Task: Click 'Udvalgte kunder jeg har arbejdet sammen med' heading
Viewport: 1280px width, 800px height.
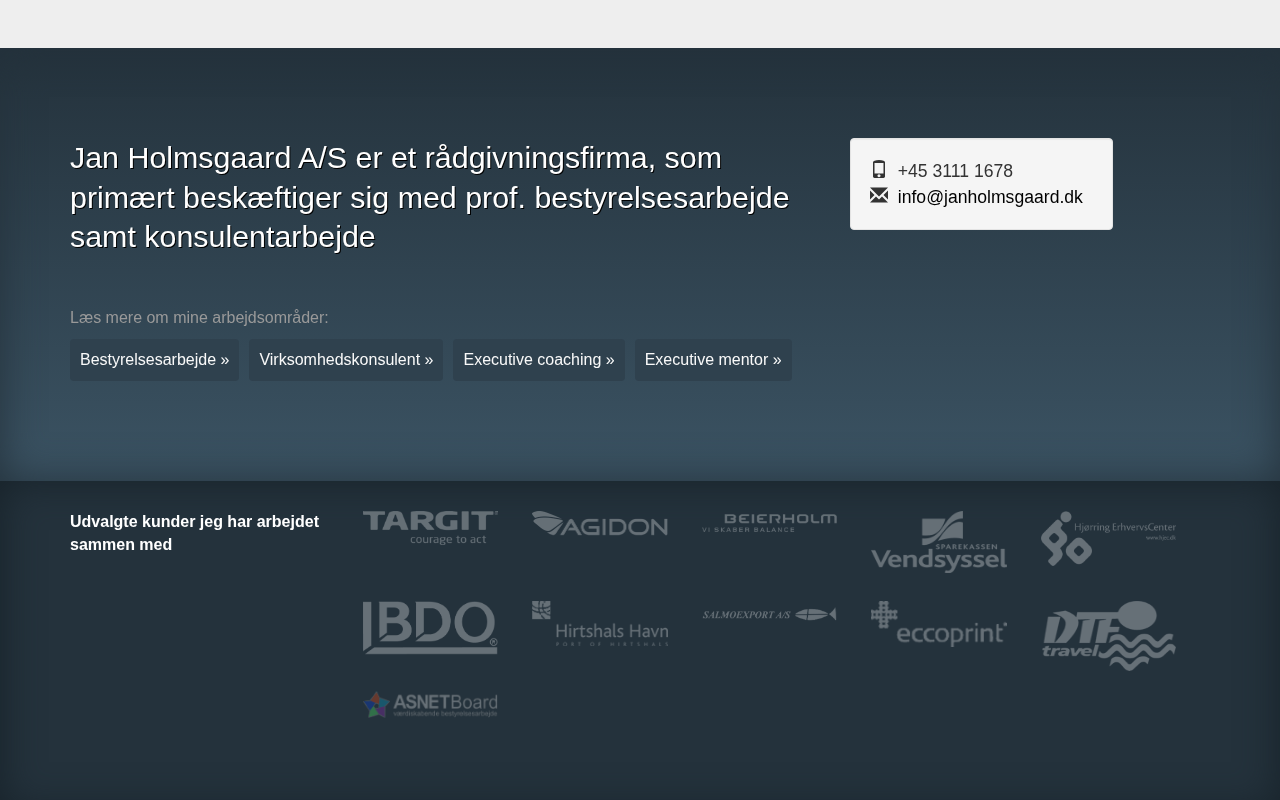Action: (195, 533)
